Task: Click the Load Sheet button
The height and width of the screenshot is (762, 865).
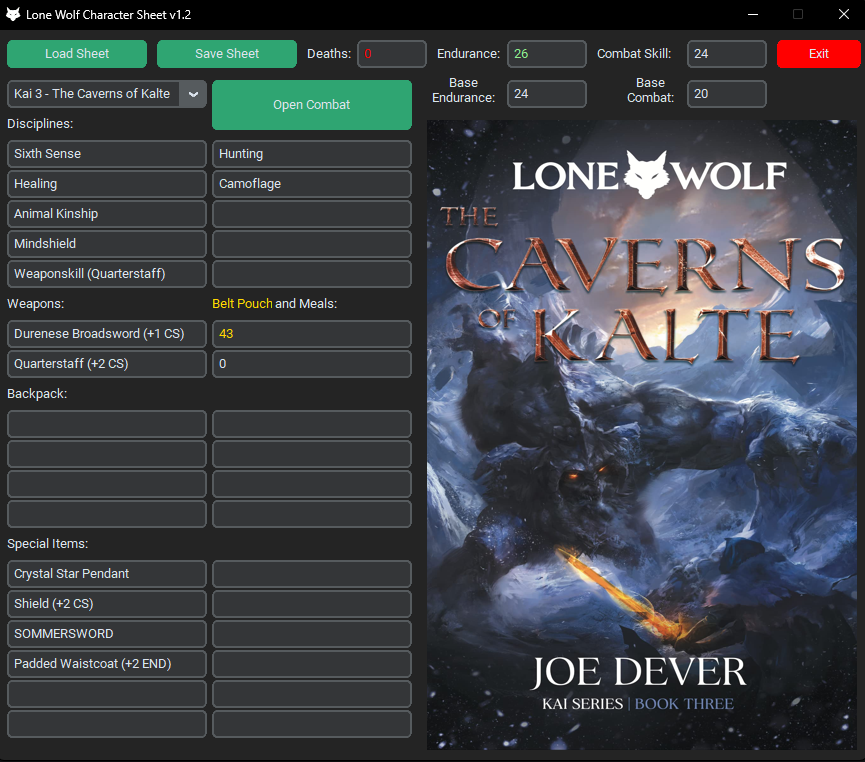Action: [x=77, y=54]
